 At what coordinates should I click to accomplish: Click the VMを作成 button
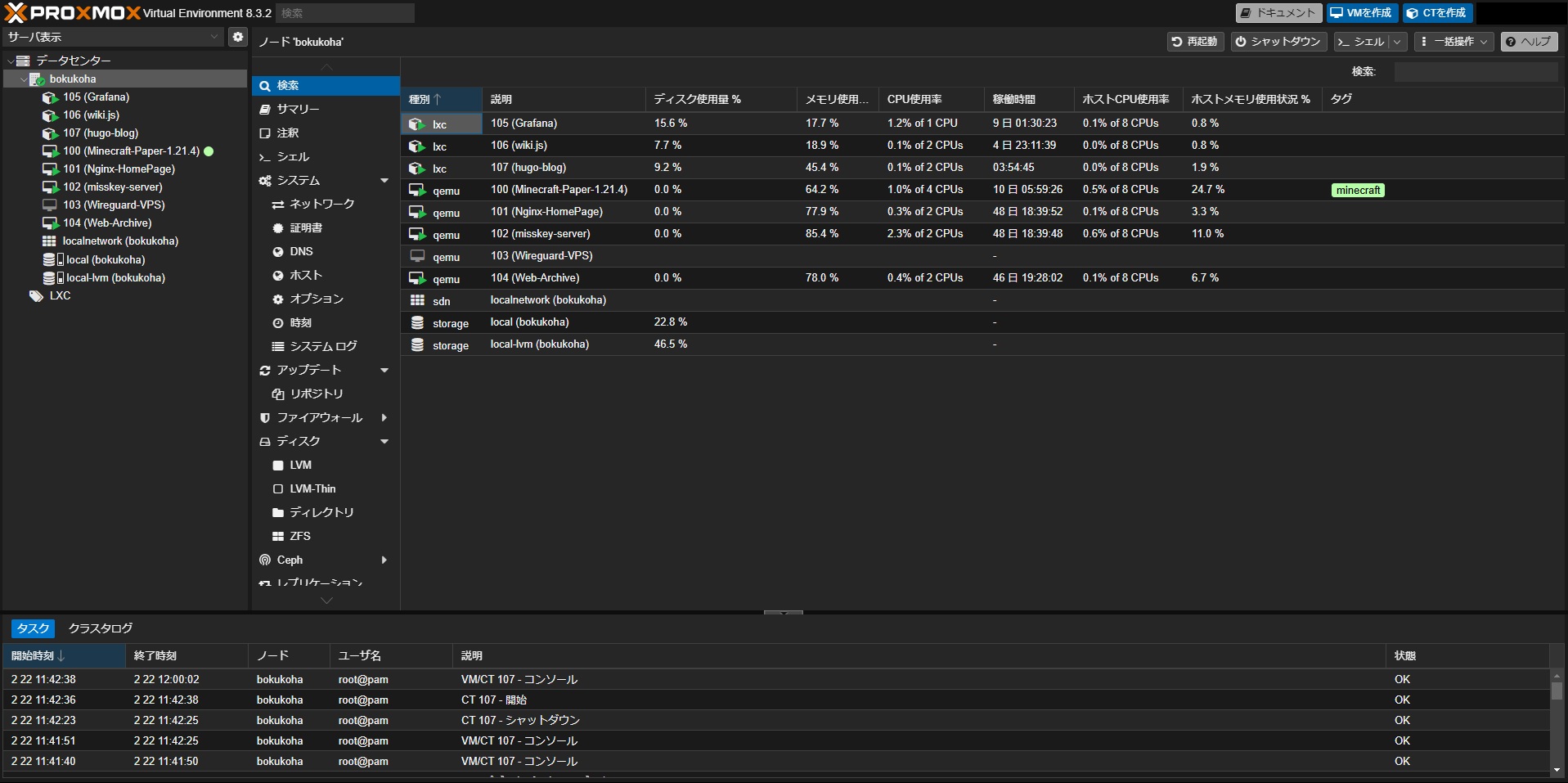pyautogui.click(x=1361, y=13)
